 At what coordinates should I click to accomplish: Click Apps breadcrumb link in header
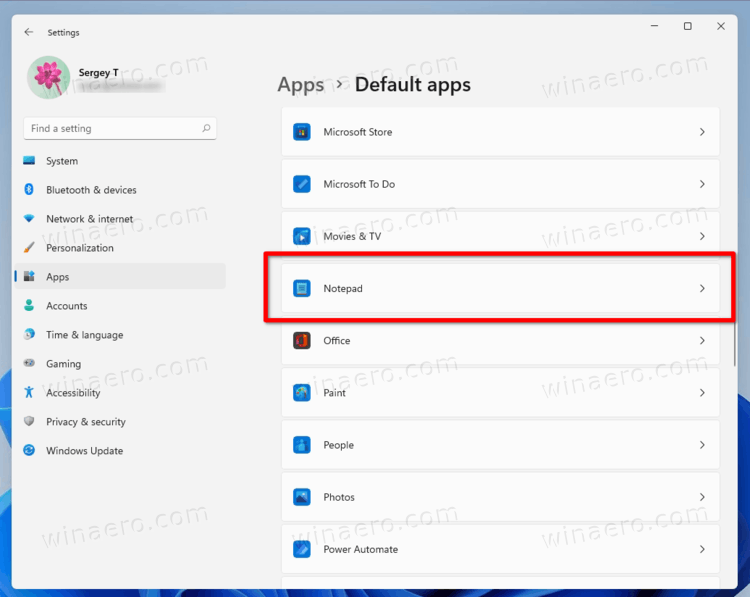301,85
